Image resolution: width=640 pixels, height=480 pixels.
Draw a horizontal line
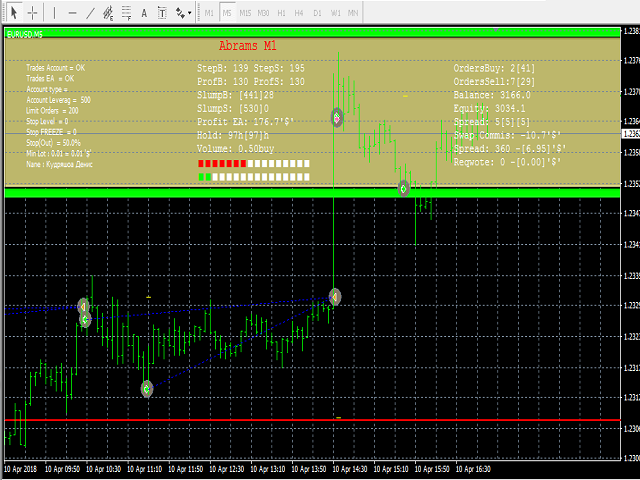click(72, 13)
